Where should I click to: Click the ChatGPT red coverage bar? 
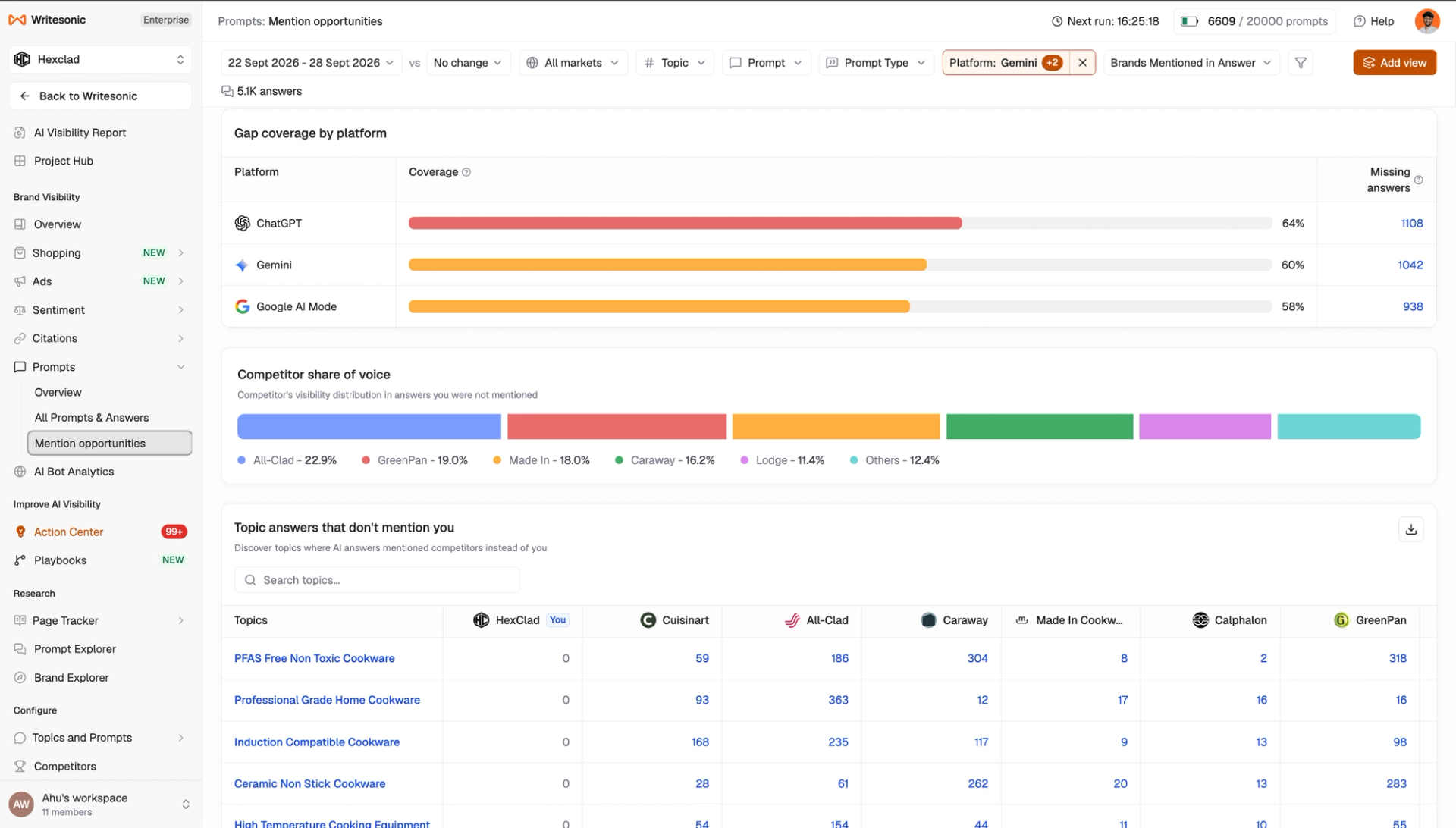point(686,223)
